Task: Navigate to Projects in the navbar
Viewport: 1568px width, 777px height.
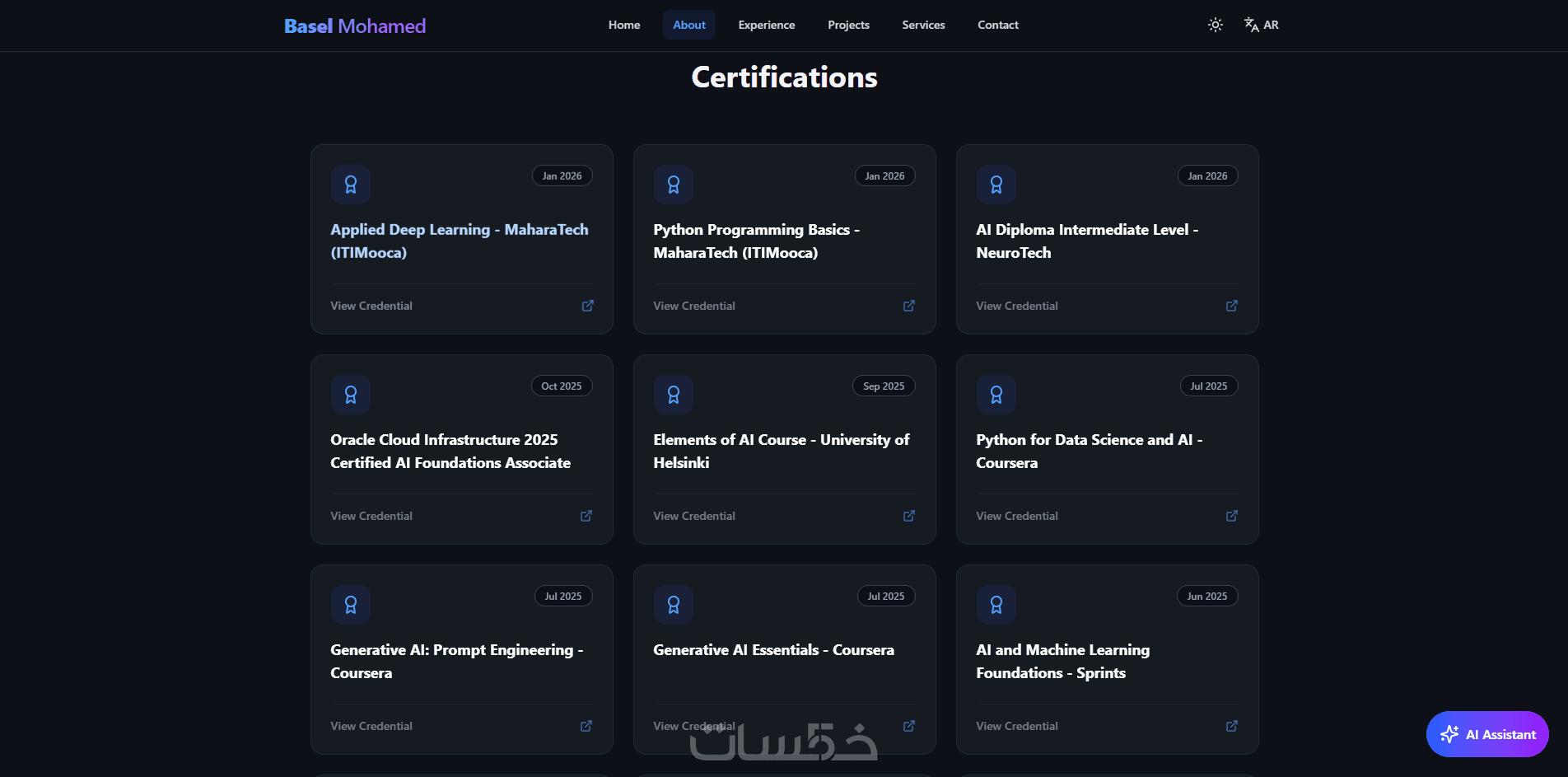Action: coord(848,25)
